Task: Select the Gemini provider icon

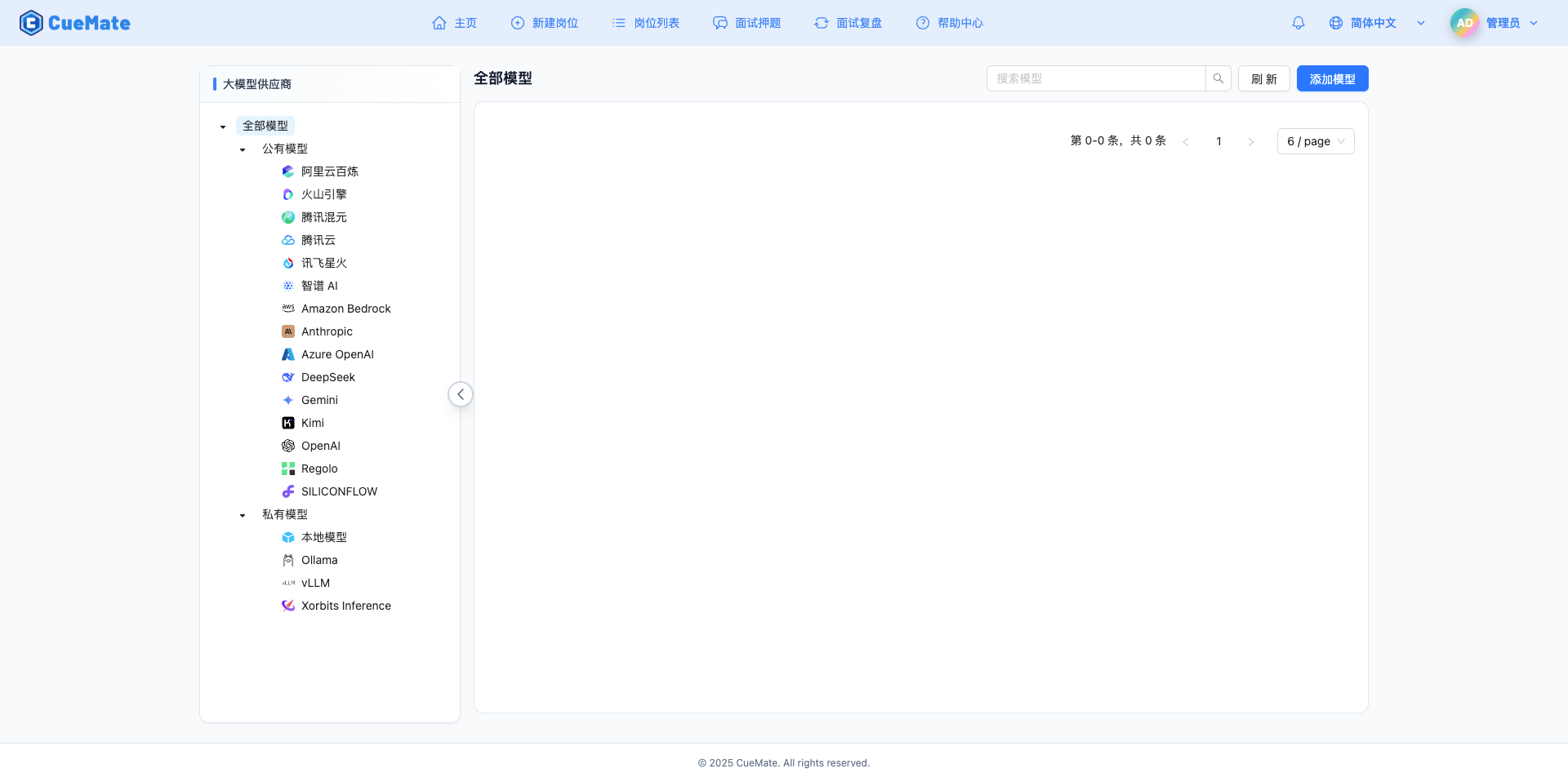Action: (x=287, y=400)
